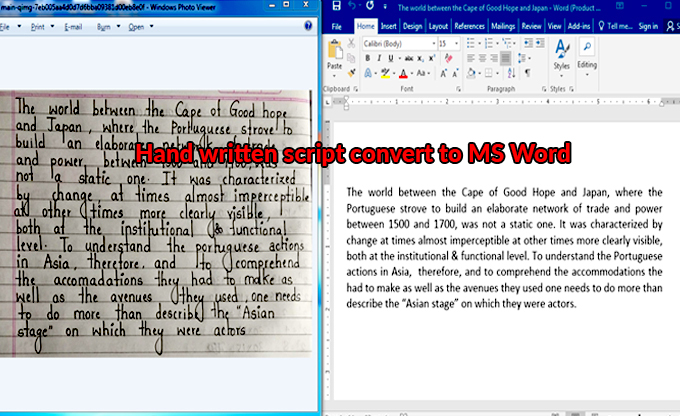680x416 pixels.
Task: Switch to the Insert ribbon tab
Action: (388, 25)
